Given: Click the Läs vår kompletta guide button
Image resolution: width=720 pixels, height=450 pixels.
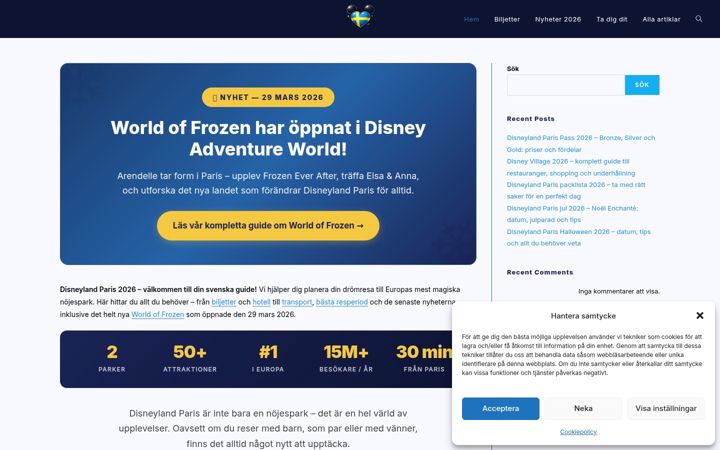Looking at the screenshot, I should tap(268, 225).
